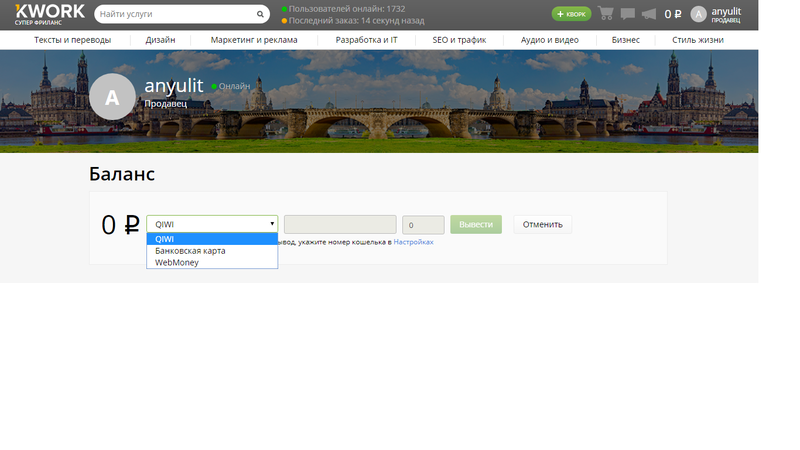Open the 'SEO и трафик' category menu
This screenshot has width=800, height=450.
[459, 40]
